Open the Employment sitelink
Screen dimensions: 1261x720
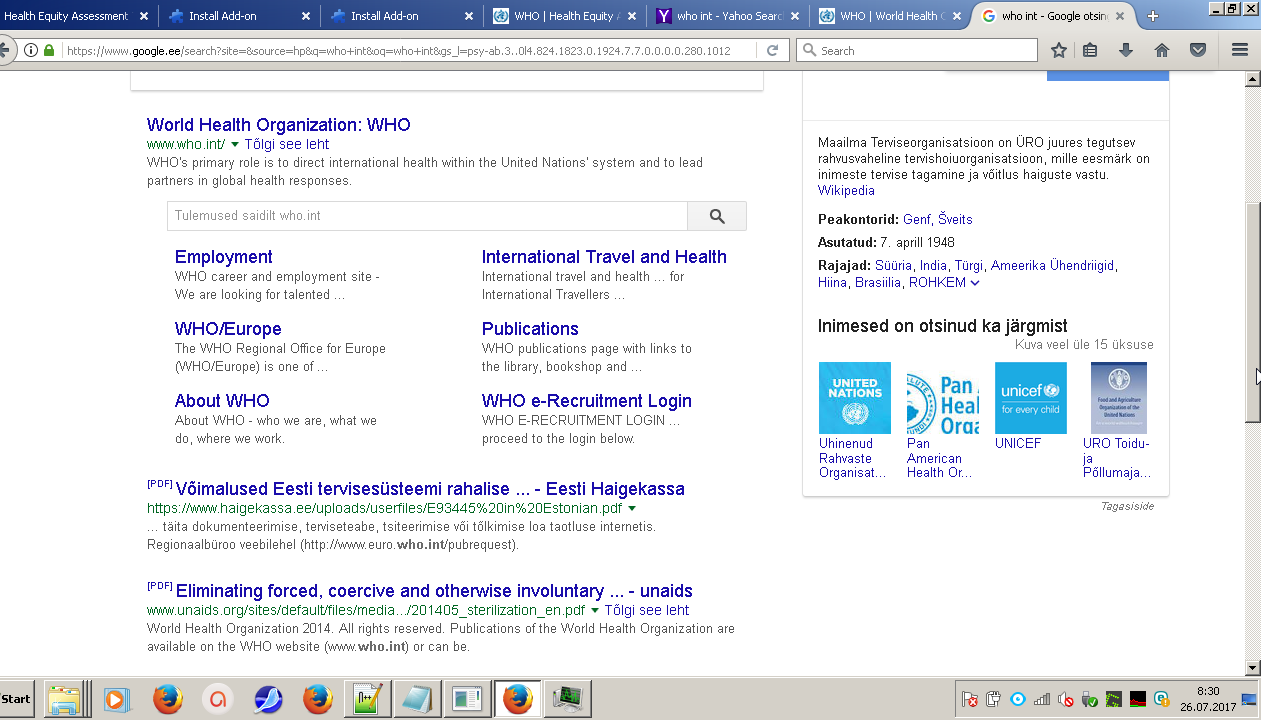coord(224,257)
